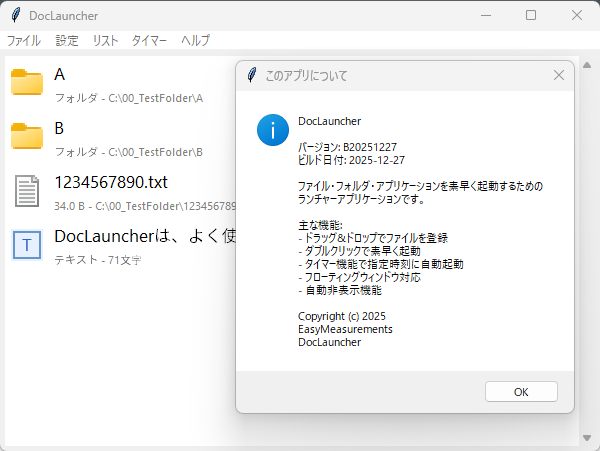Open the 設定 menu
This screenshot has width=600, height=451.
pyautogui.click(x=67, y=41)
